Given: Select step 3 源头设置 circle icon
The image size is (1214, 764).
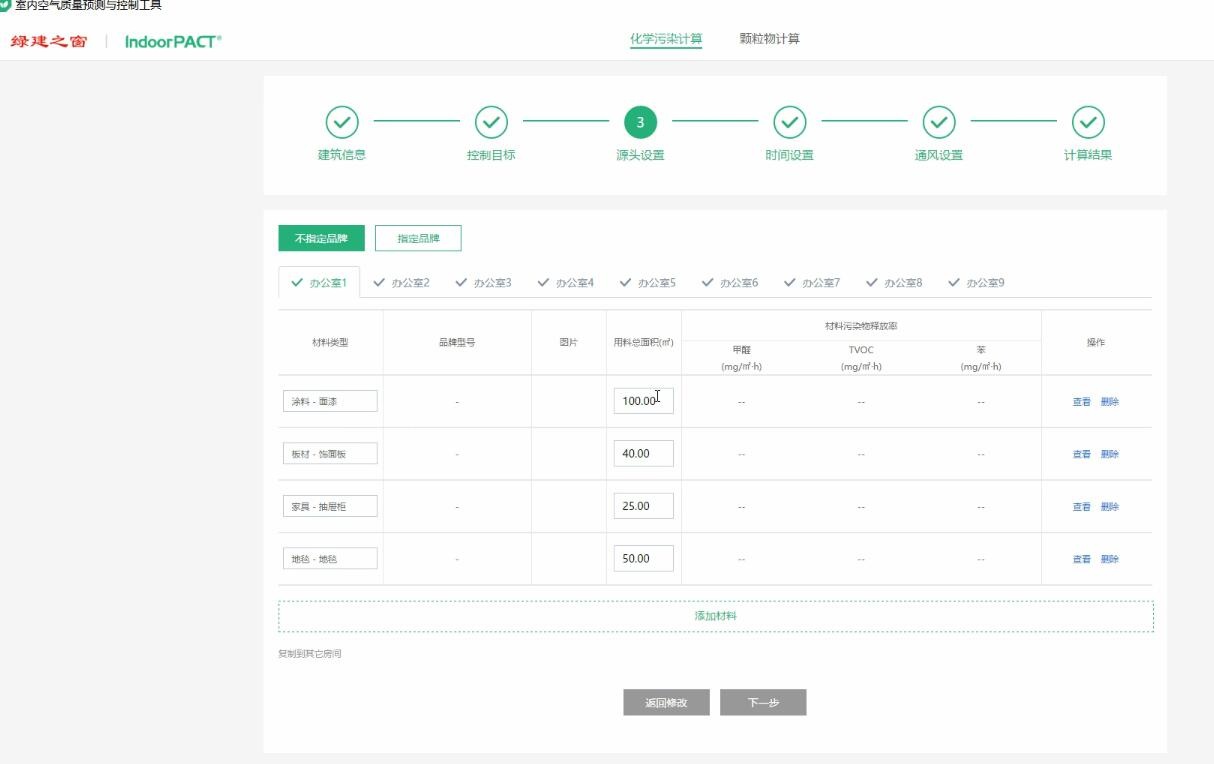Looking at the screenshot, I should tap(640, 123).
